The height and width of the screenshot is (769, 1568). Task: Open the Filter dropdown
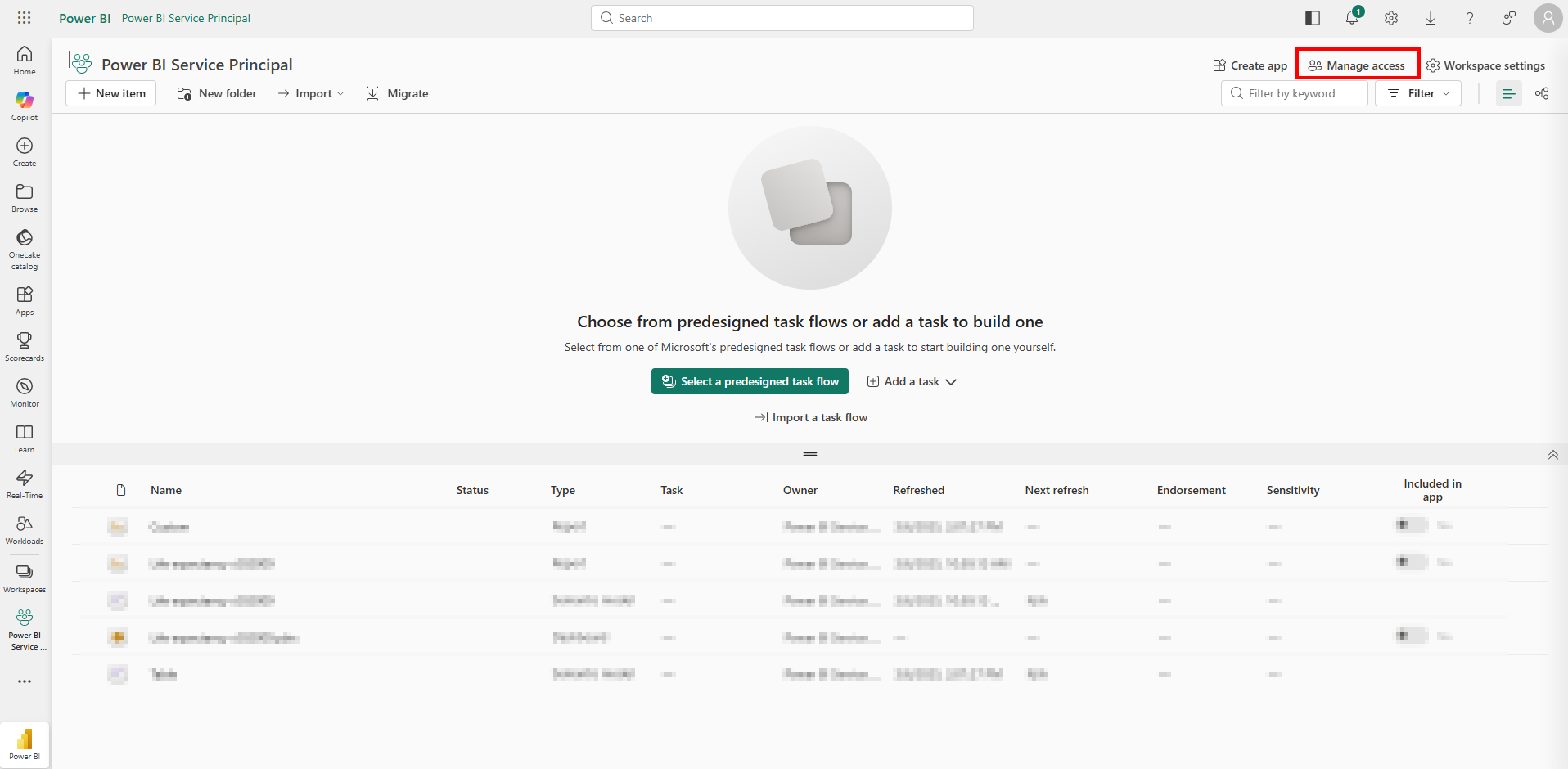pos(1418,94)
